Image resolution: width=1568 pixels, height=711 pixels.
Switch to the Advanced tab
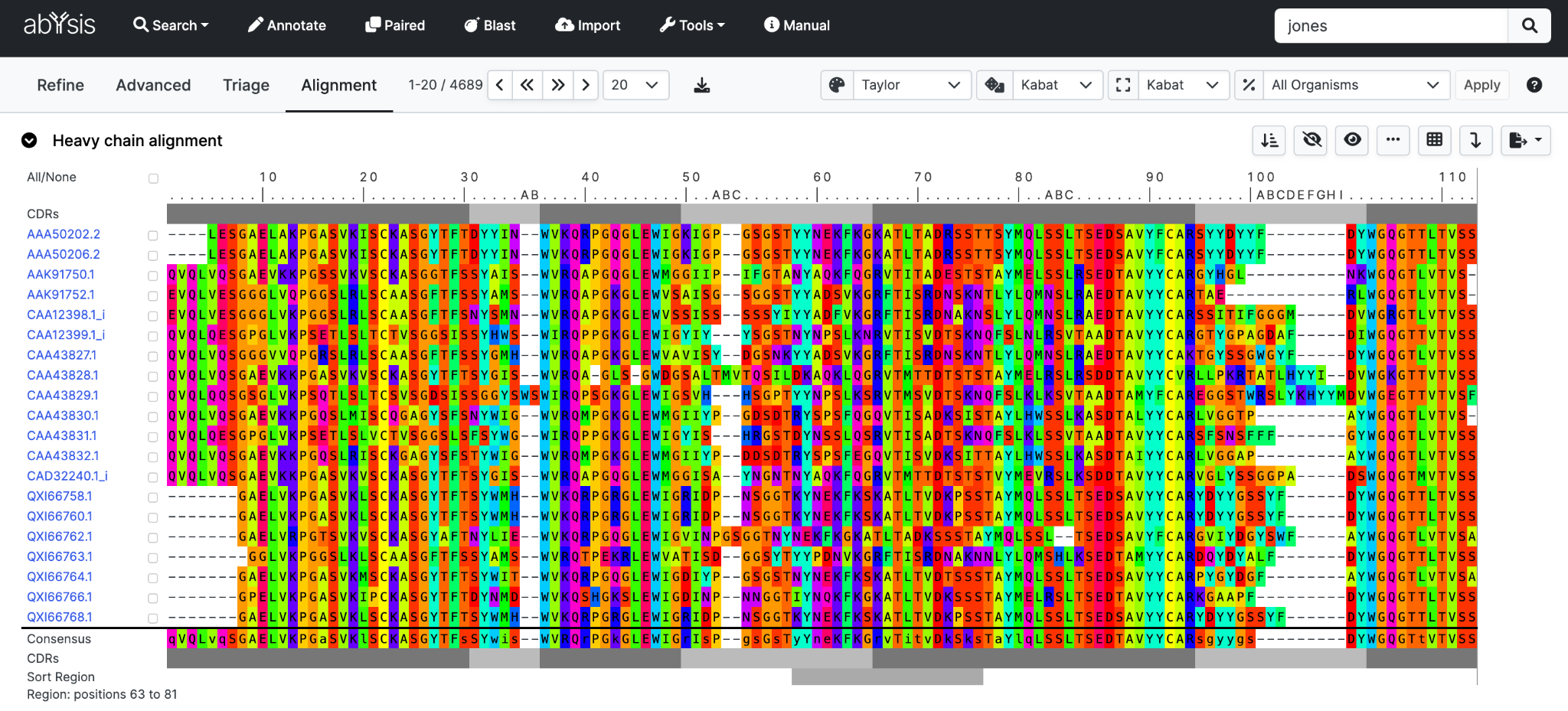tap(153, 85)
